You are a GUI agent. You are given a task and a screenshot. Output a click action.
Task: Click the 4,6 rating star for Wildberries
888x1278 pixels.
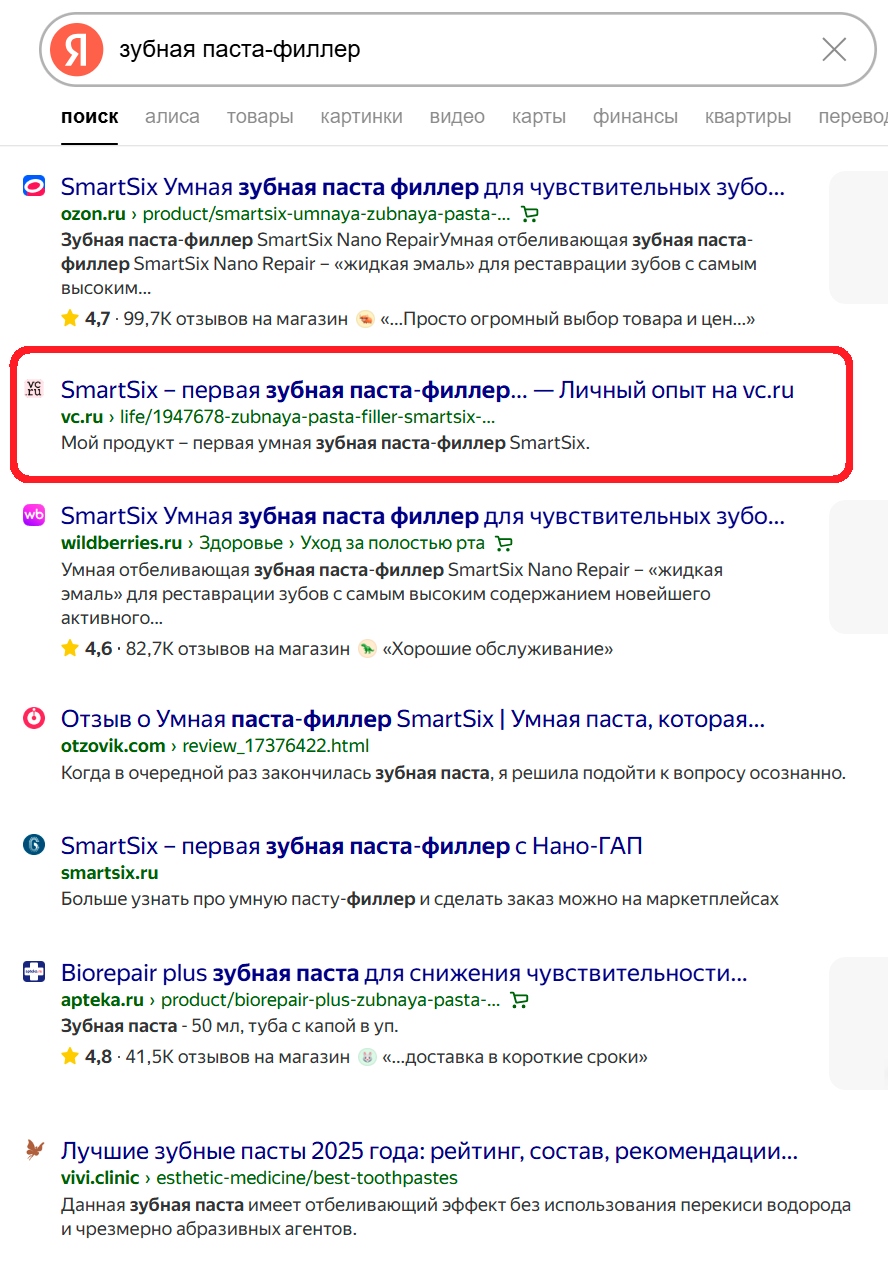pos(69,649)
